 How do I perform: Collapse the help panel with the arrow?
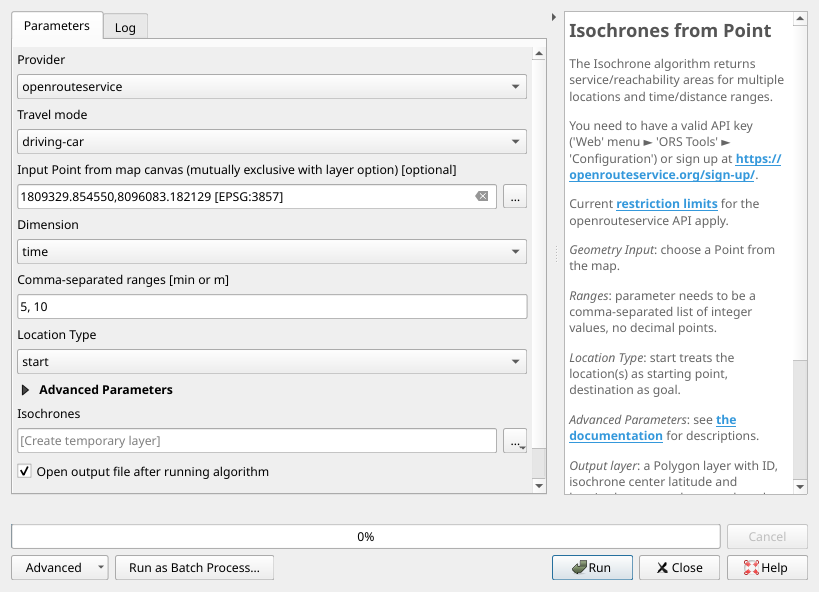point(554,17)
